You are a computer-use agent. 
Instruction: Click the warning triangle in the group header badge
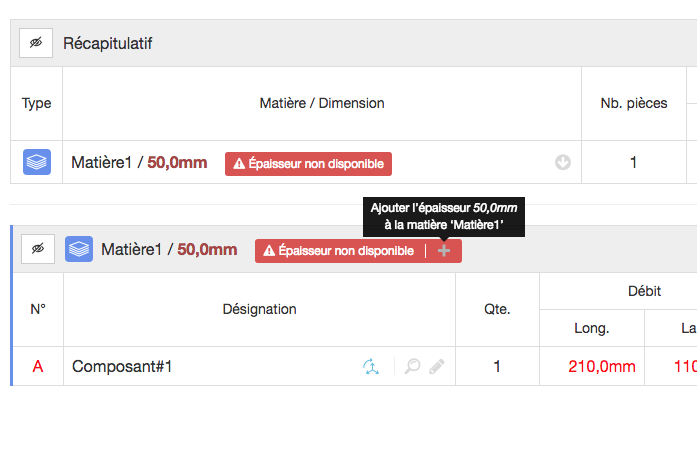pos(269,251)
